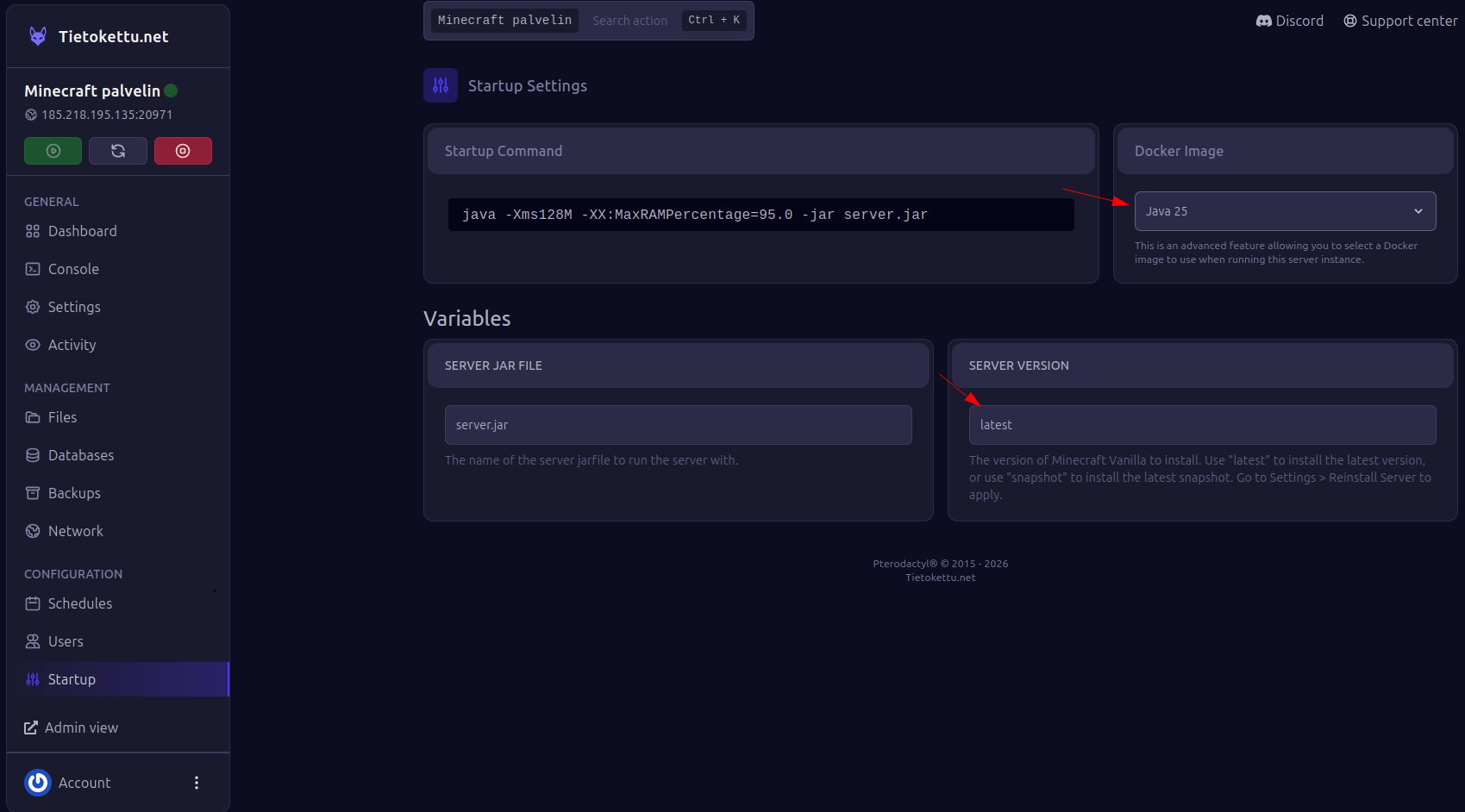The image size is (1465, 812).
Task: Click the Startup Settings sliders icon
Action: (441, 85)
